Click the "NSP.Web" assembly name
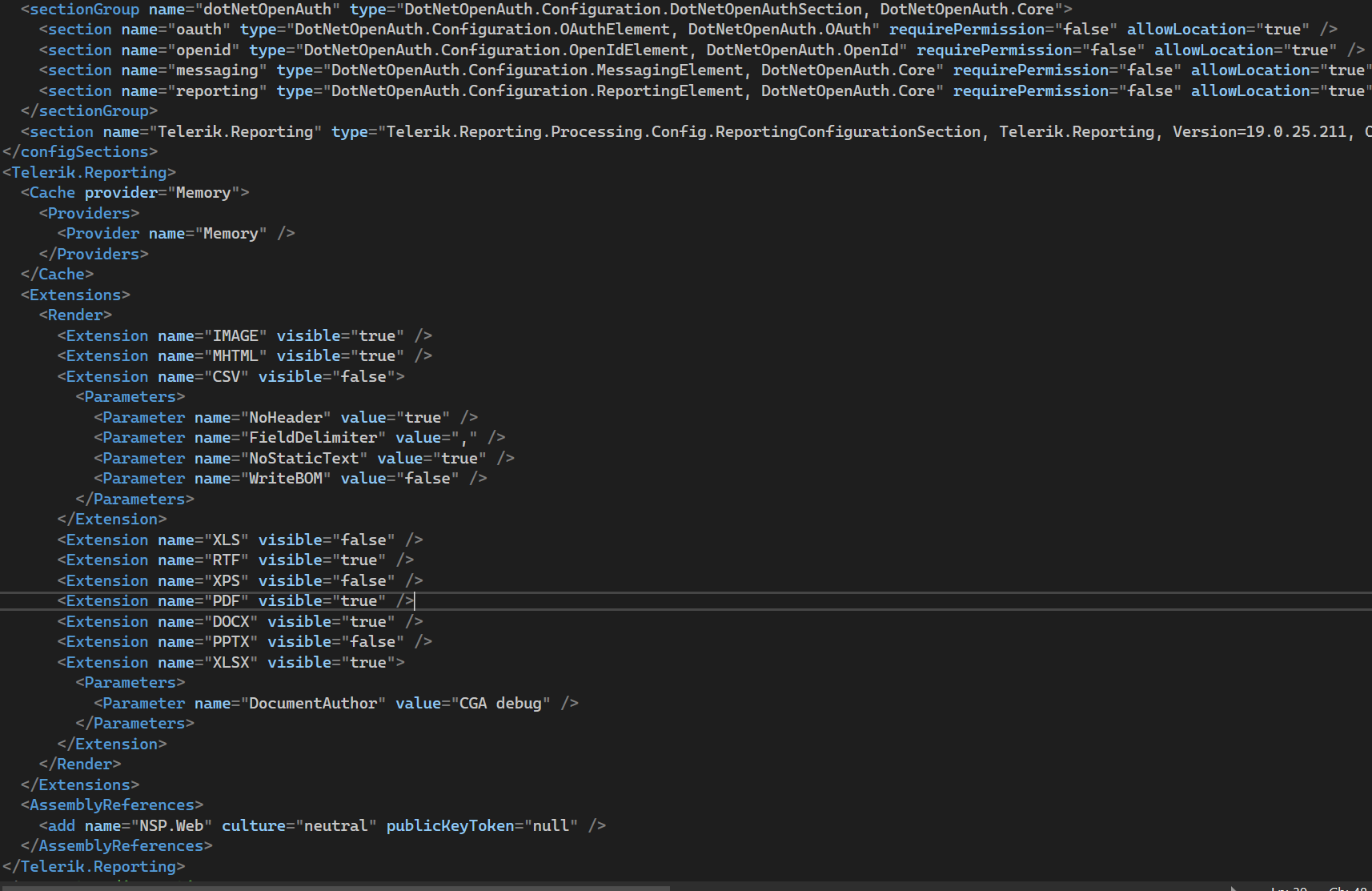Viewport: 1372px width, 891px height. 171,825
